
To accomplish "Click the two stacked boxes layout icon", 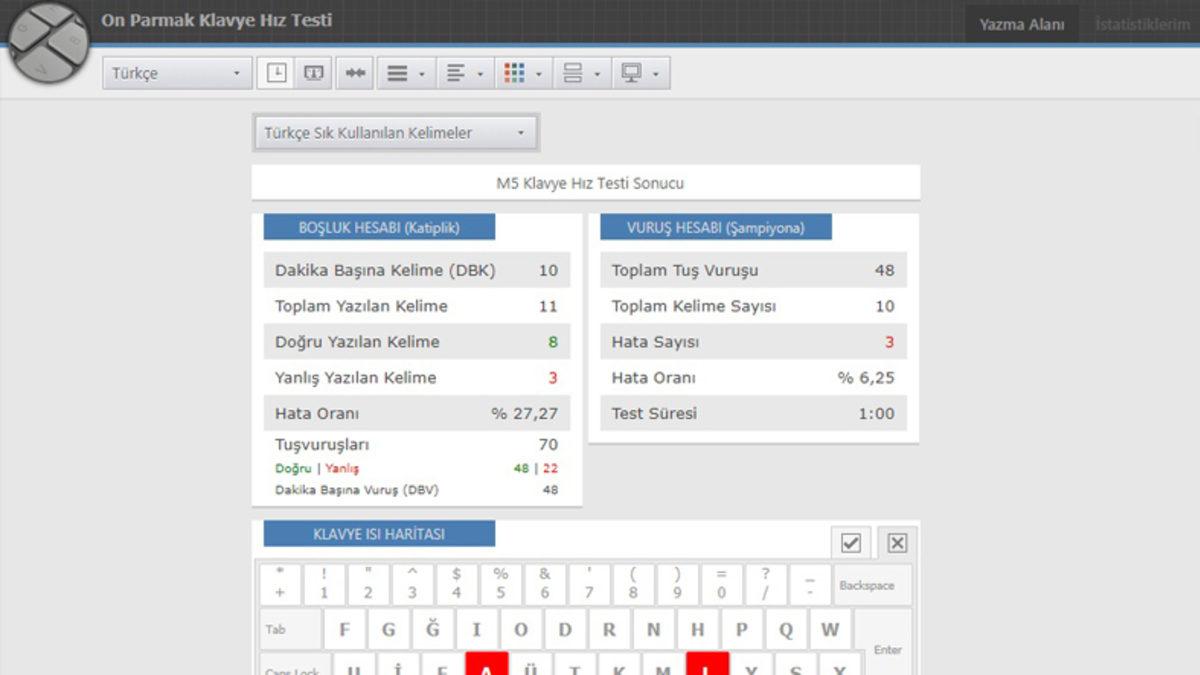I will pos(573,73).
